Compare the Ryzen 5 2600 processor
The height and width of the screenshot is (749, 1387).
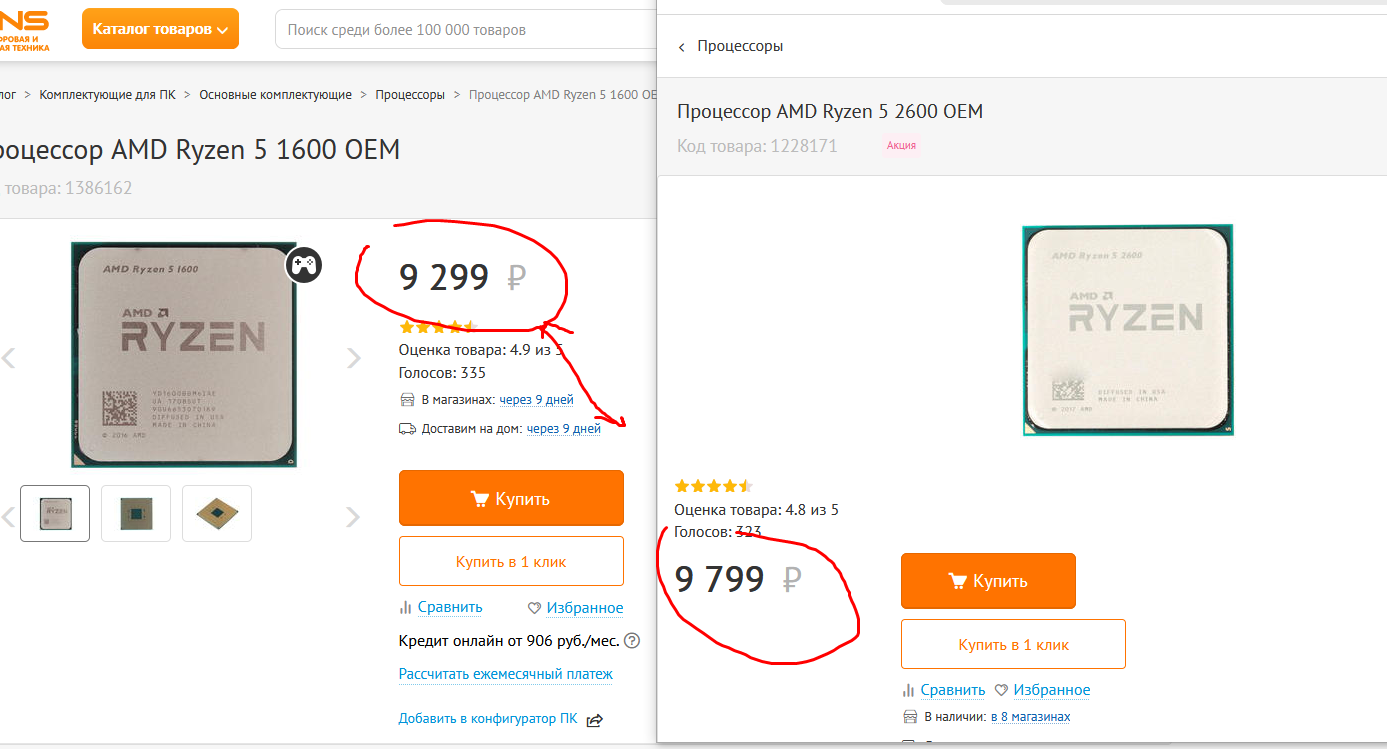943,690
